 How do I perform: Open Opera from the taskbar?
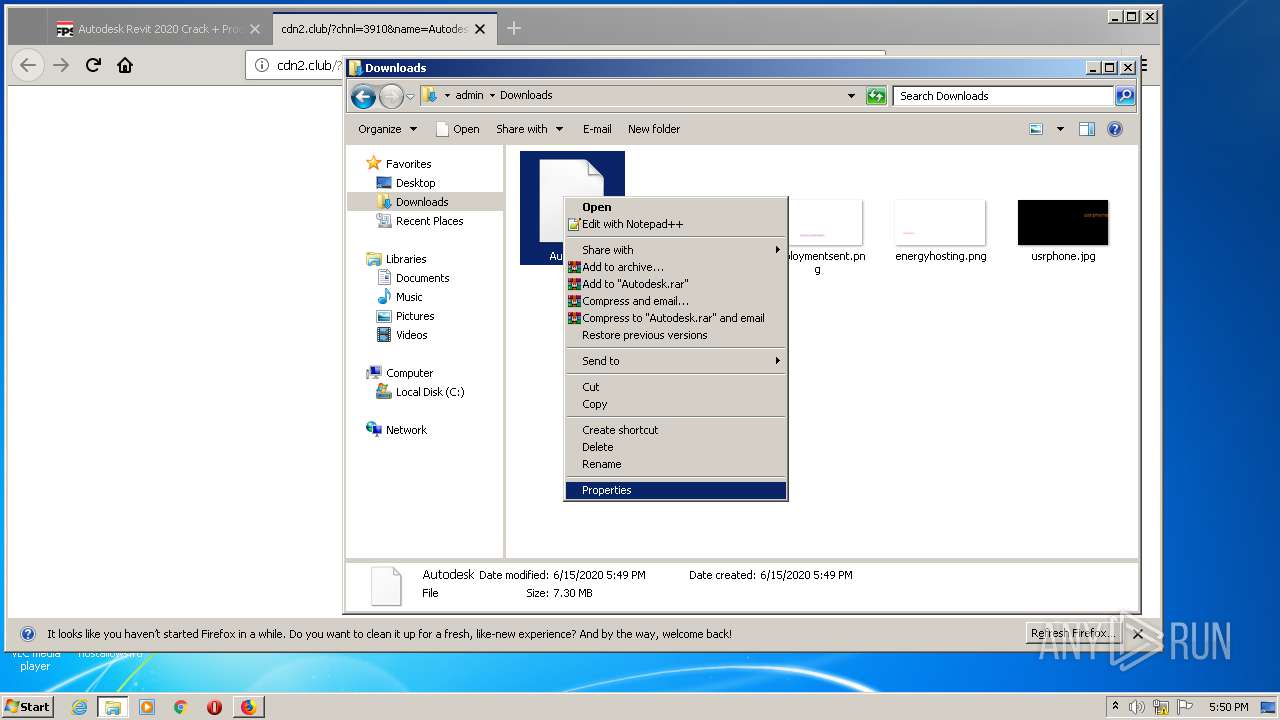[214, 707]
